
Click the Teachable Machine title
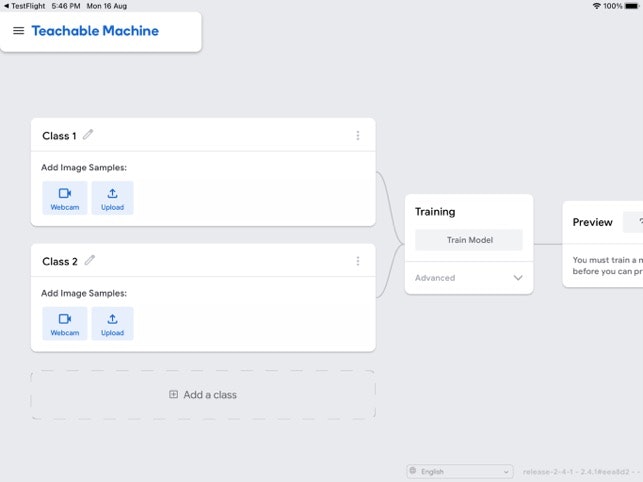click(95, 31)
